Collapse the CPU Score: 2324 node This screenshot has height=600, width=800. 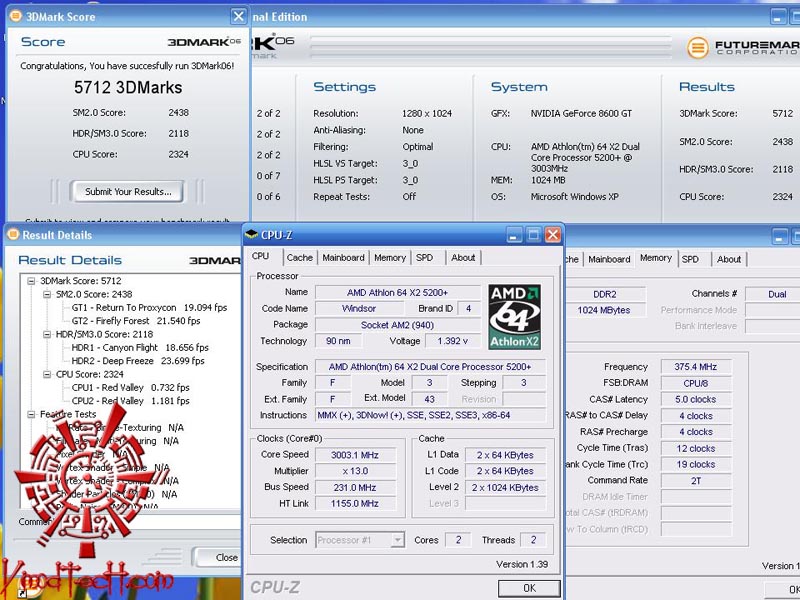[47, 374]
